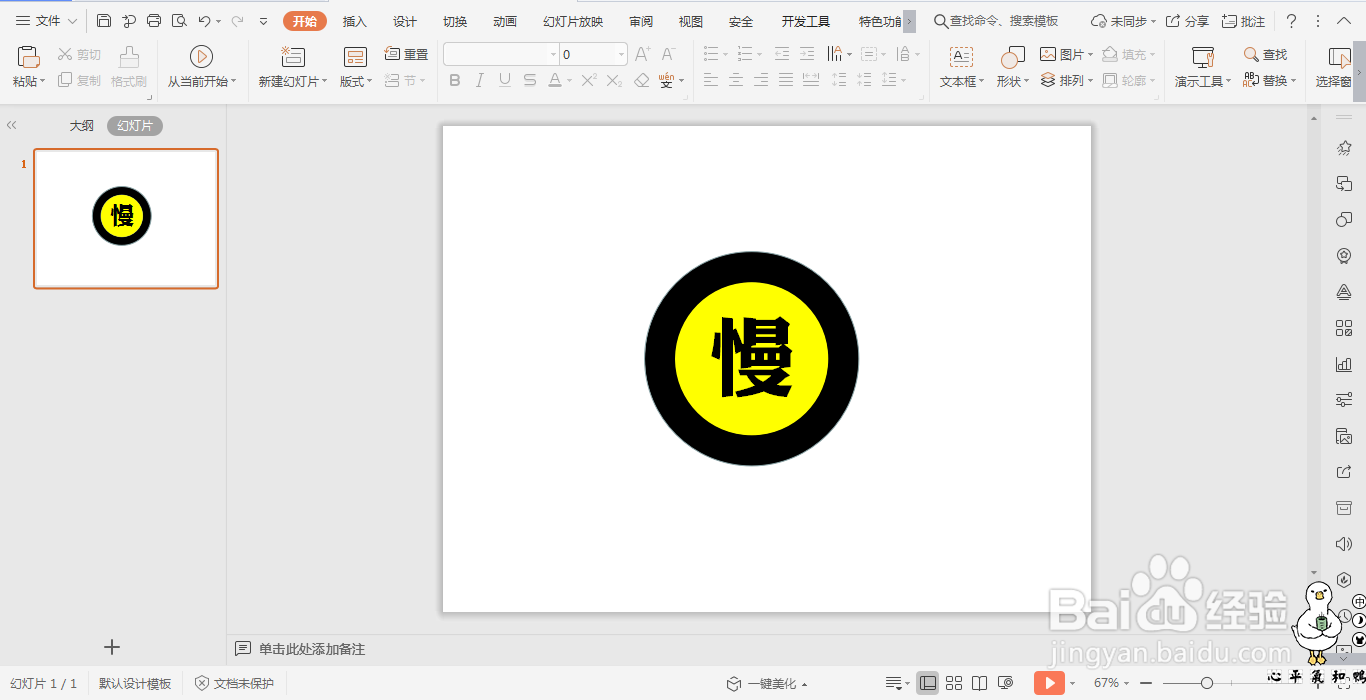Click the orange slideshow play button
This screenshot has height=700, width=1366.
[1049, 683]
